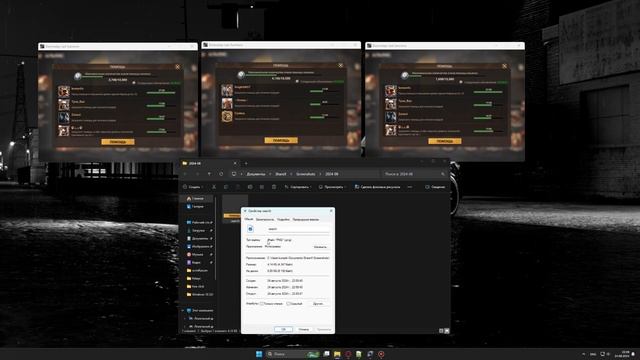Click the Explorer search box

[x=413, y=174]
